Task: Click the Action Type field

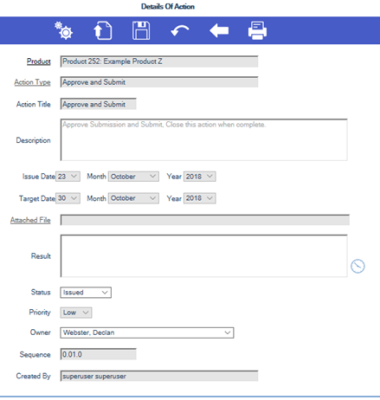Action: point(159,82)
